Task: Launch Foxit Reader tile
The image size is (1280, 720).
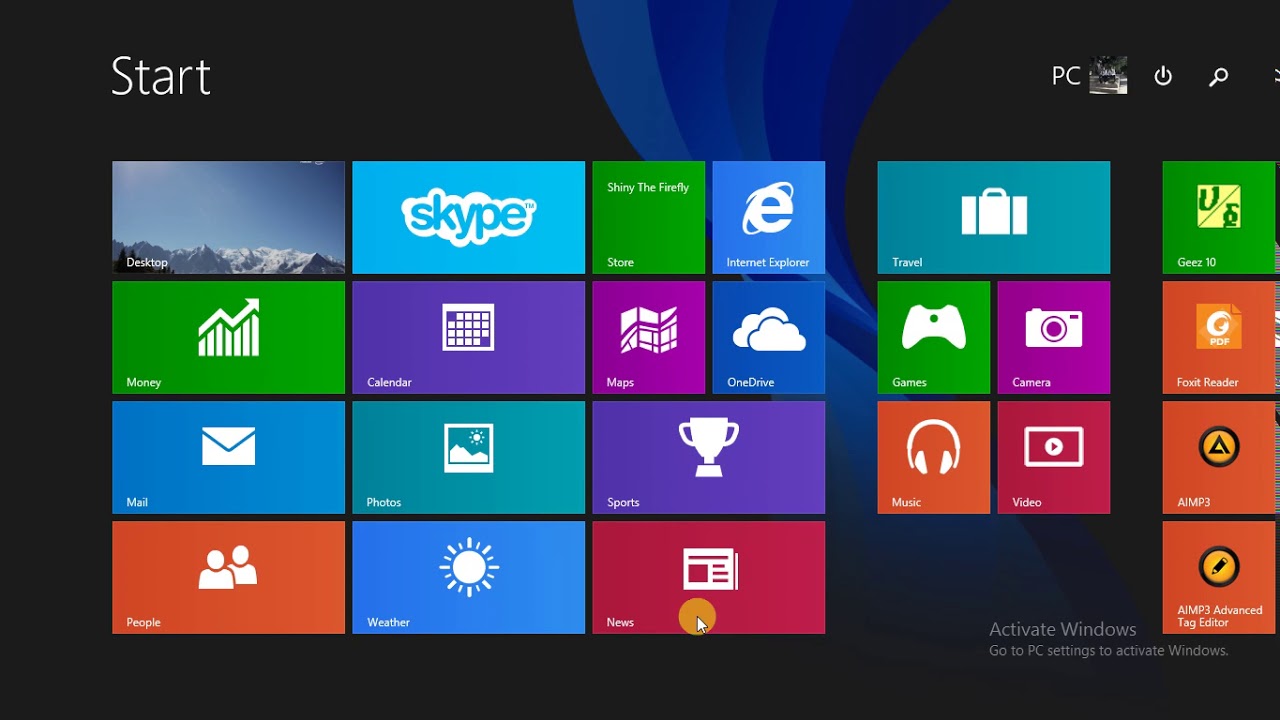Action: pos(1220,337)
